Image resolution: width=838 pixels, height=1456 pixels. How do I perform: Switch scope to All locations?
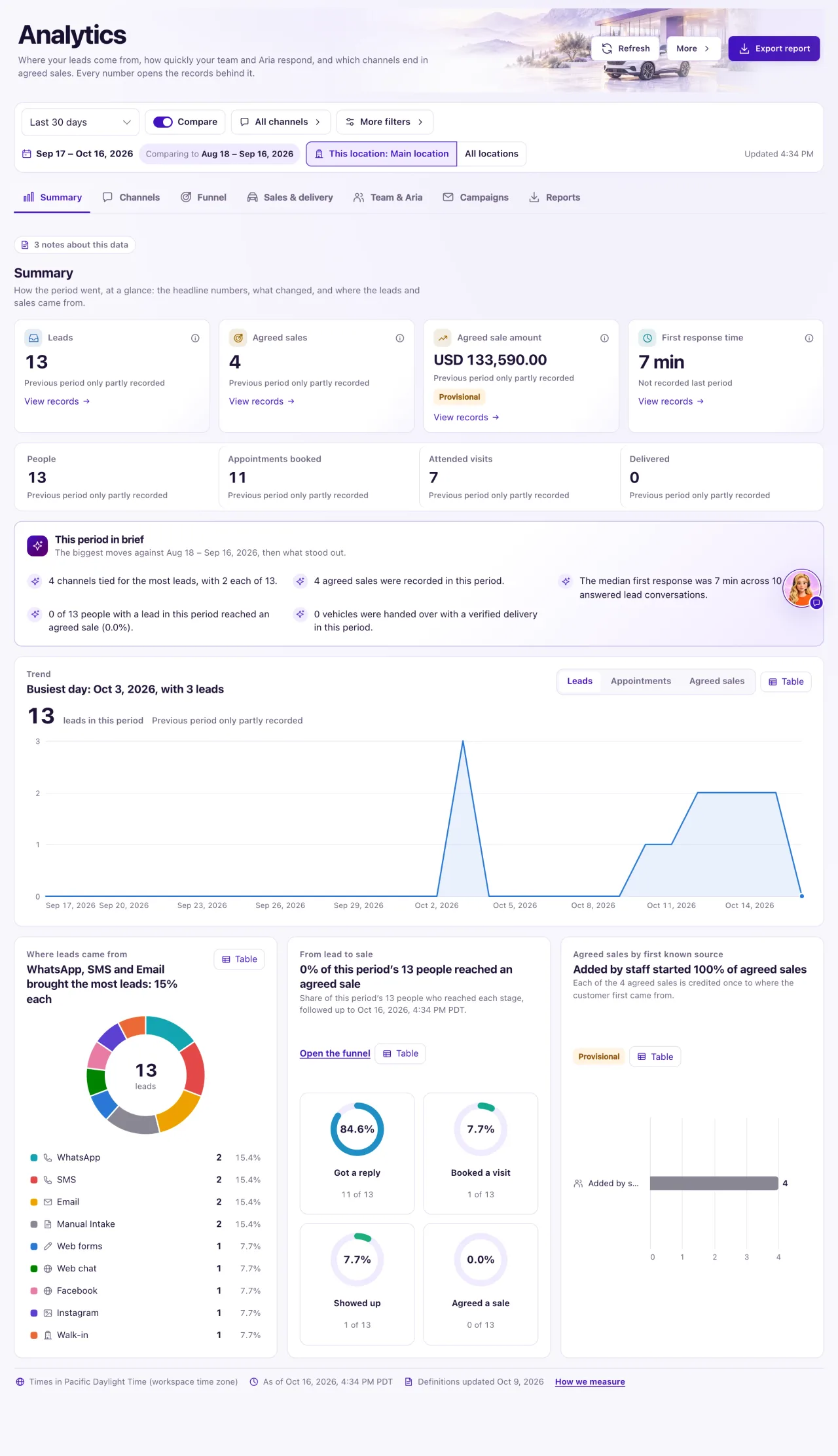(492, 154)
